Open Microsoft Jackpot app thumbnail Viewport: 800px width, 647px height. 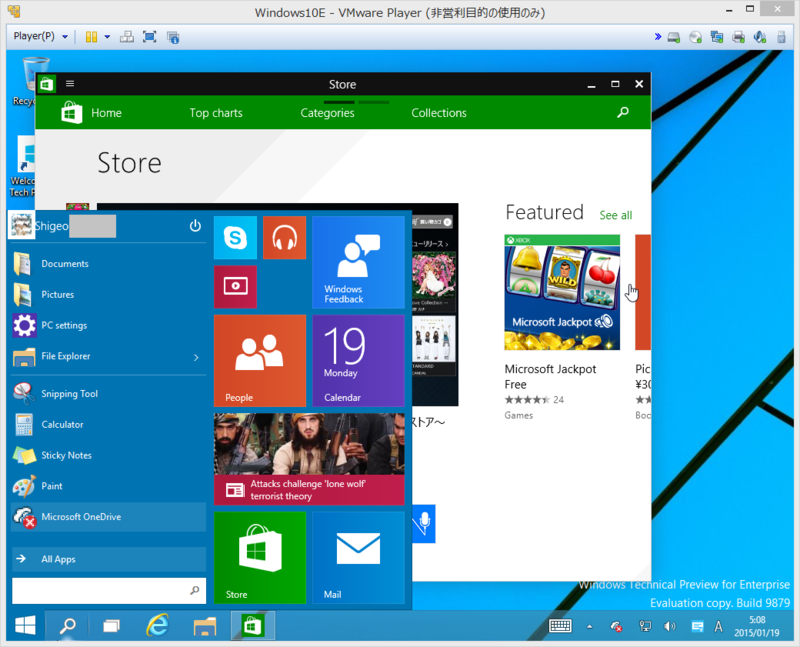(562, 292)
